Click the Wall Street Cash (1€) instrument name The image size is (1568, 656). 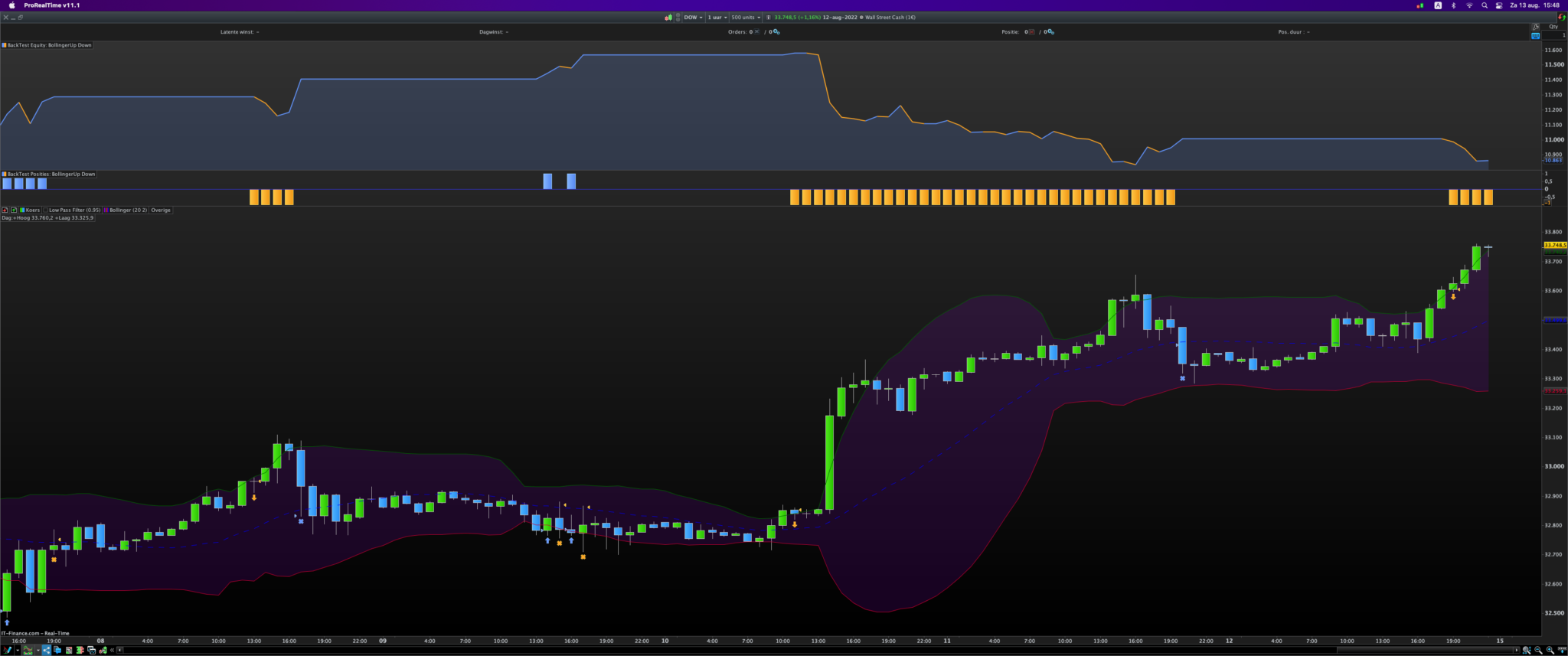coord(890,17)
